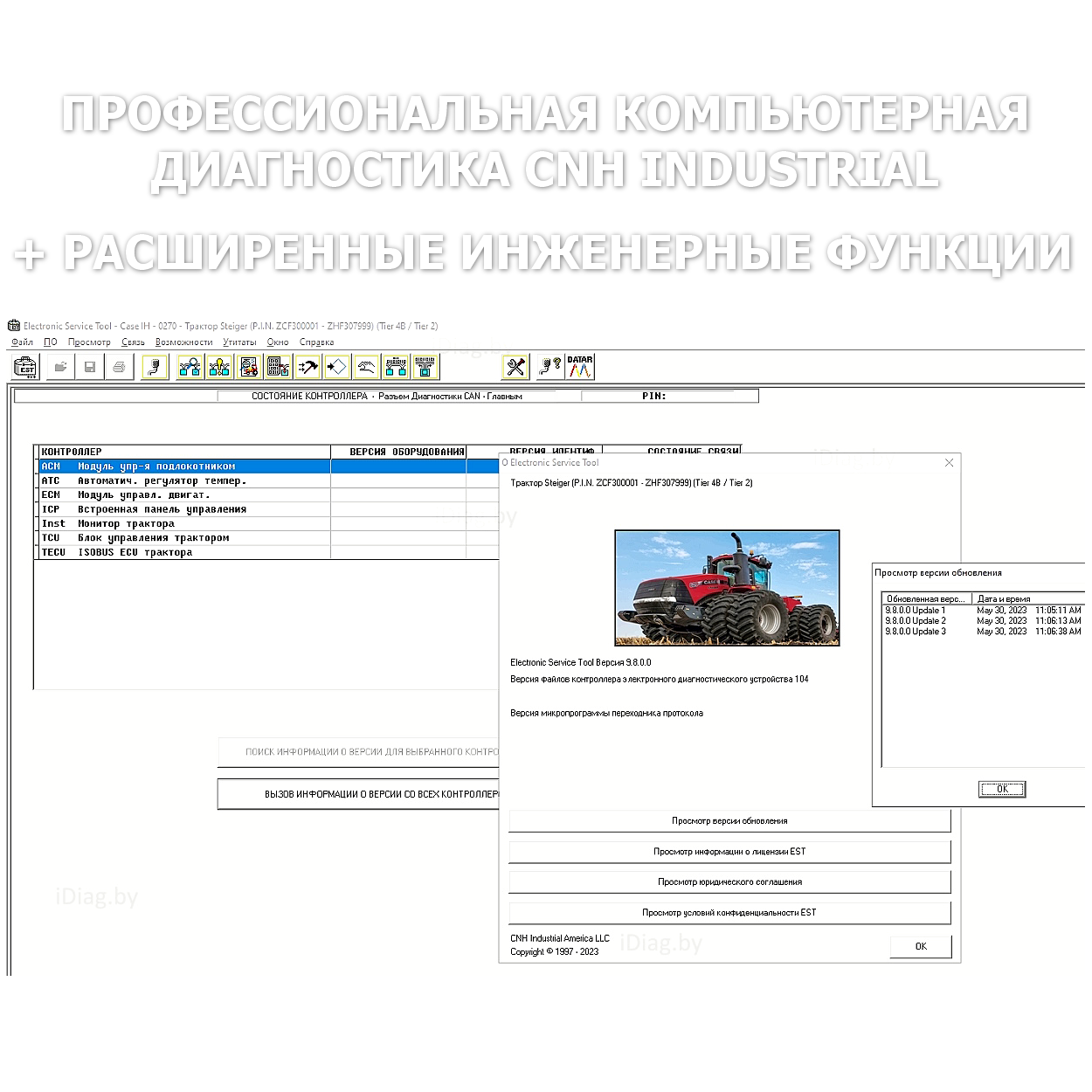Click Просмотр версии обновления button

point(729,821)
